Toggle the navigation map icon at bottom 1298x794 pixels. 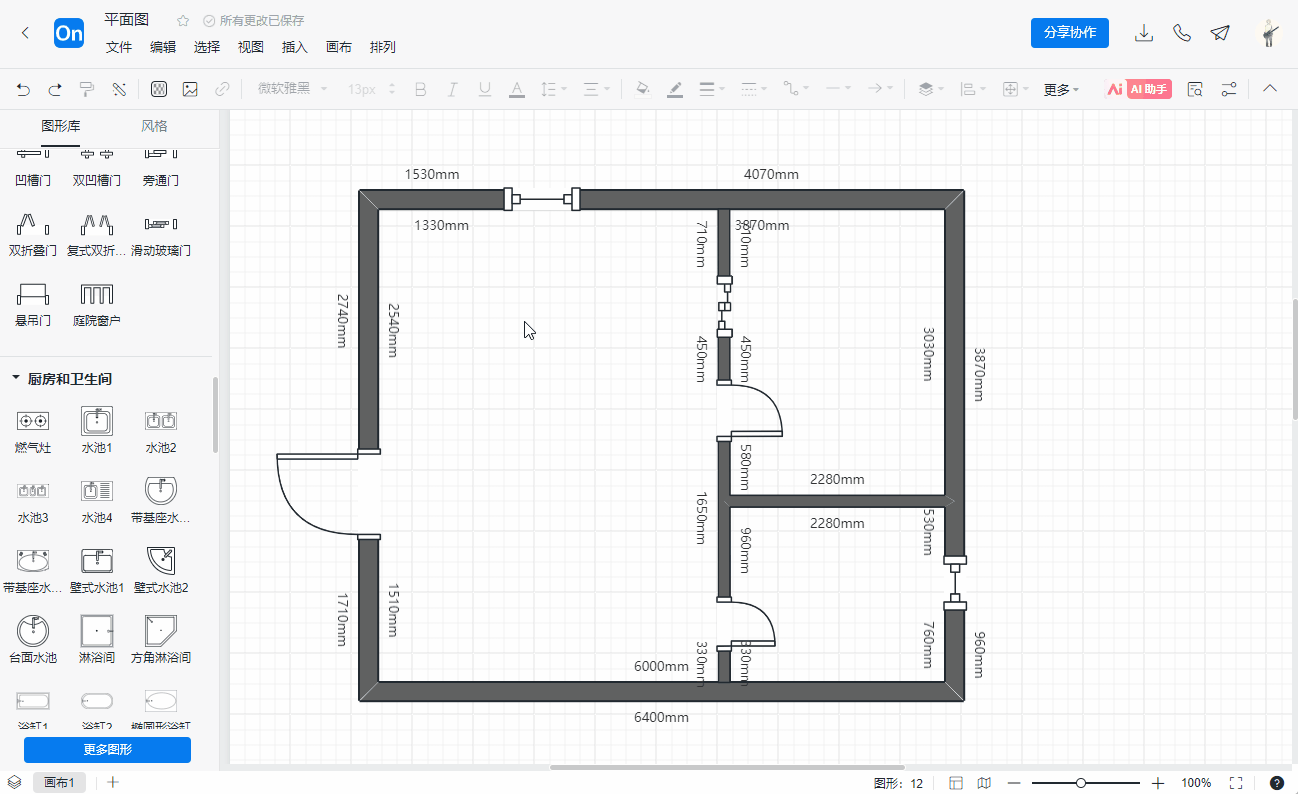(984, 783)
